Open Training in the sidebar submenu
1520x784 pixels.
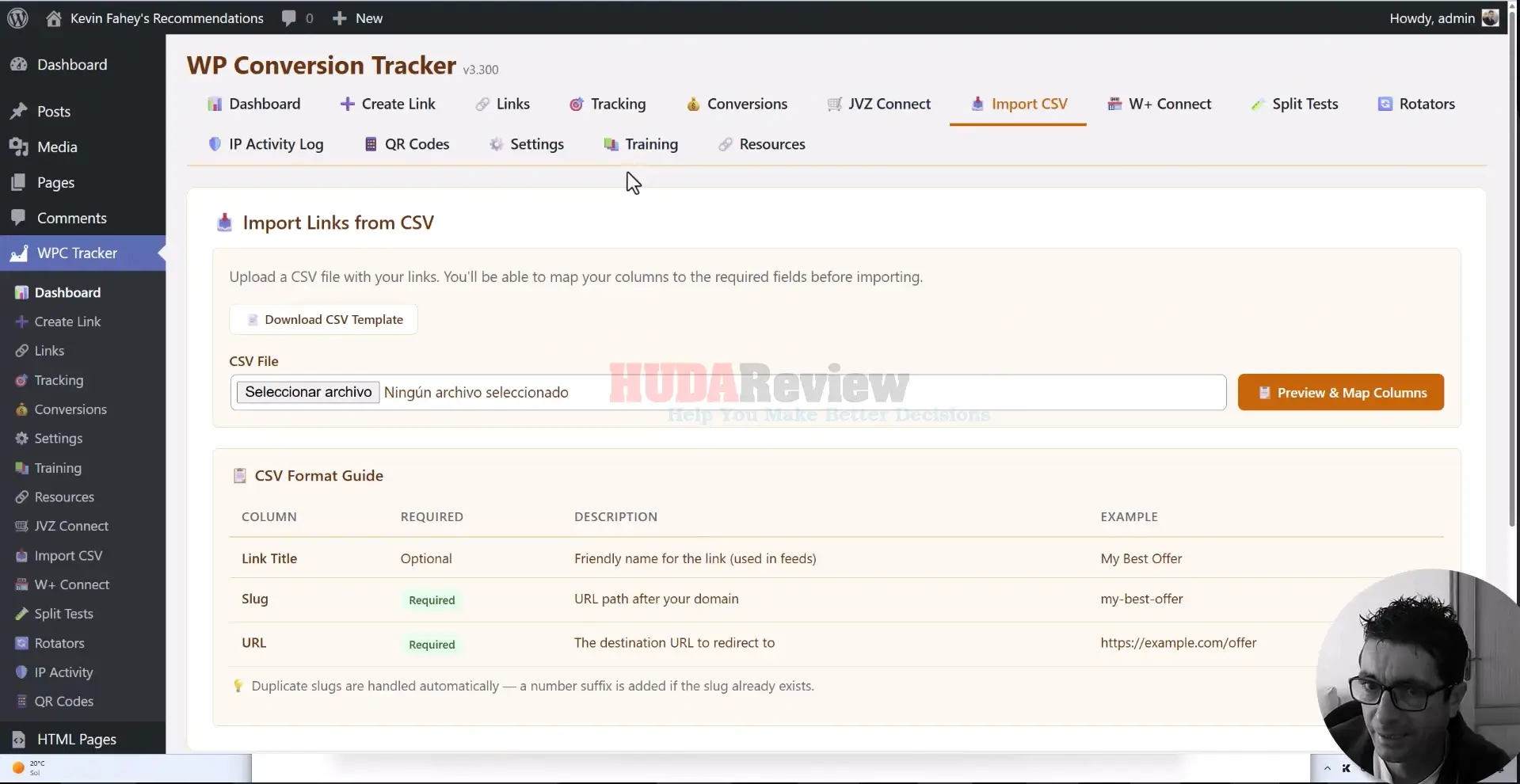pyautogui.click(x=57, y=468)
